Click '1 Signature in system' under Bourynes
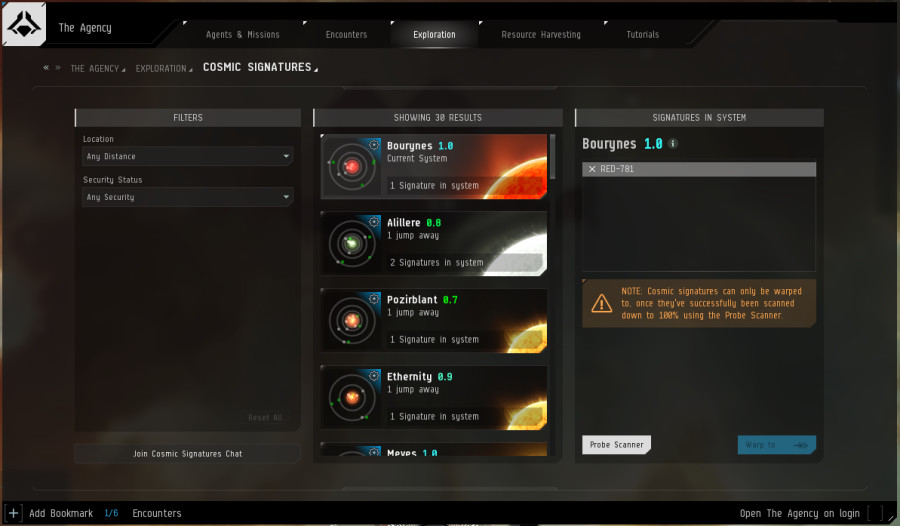 point(434,185)
